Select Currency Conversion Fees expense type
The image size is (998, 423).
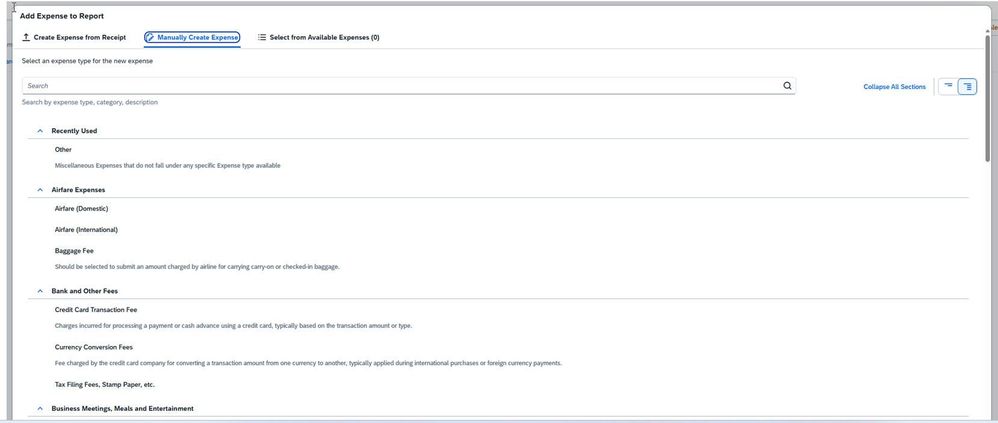(x=94, y=347)
